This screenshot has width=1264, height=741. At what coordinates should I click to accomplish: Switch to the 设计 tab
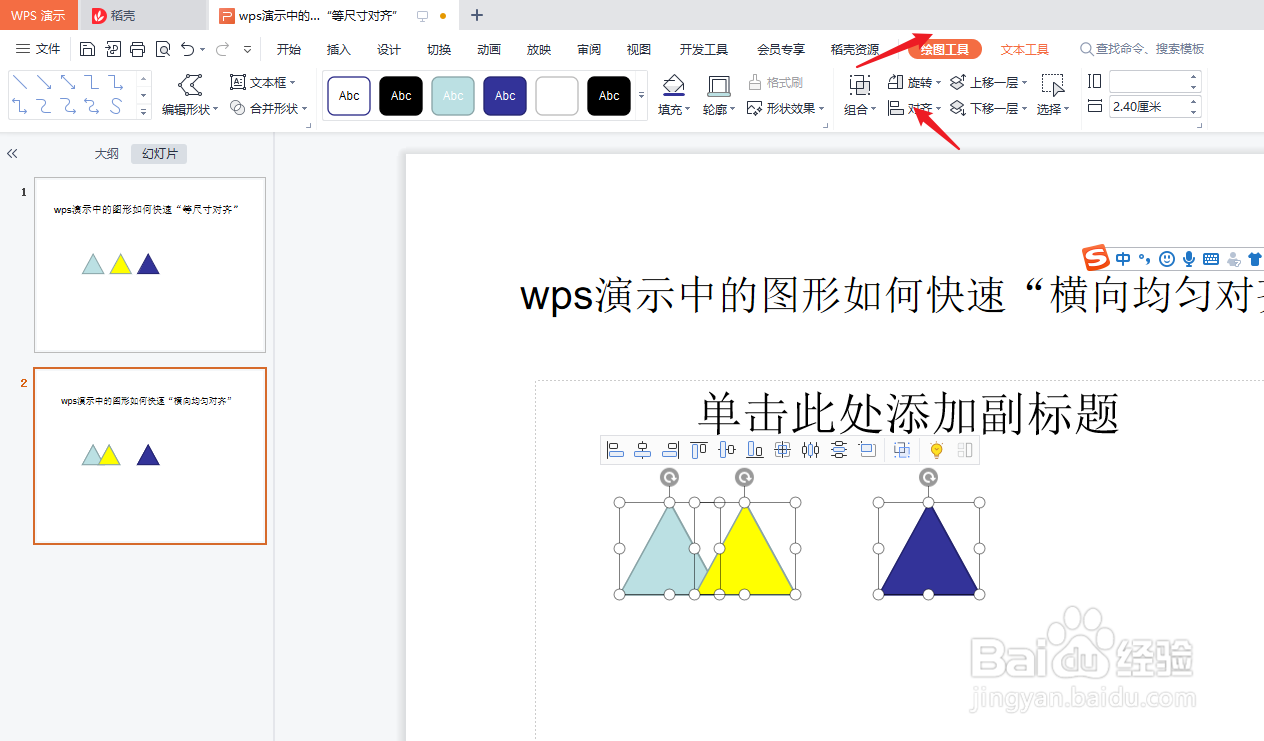pos(389,49)
